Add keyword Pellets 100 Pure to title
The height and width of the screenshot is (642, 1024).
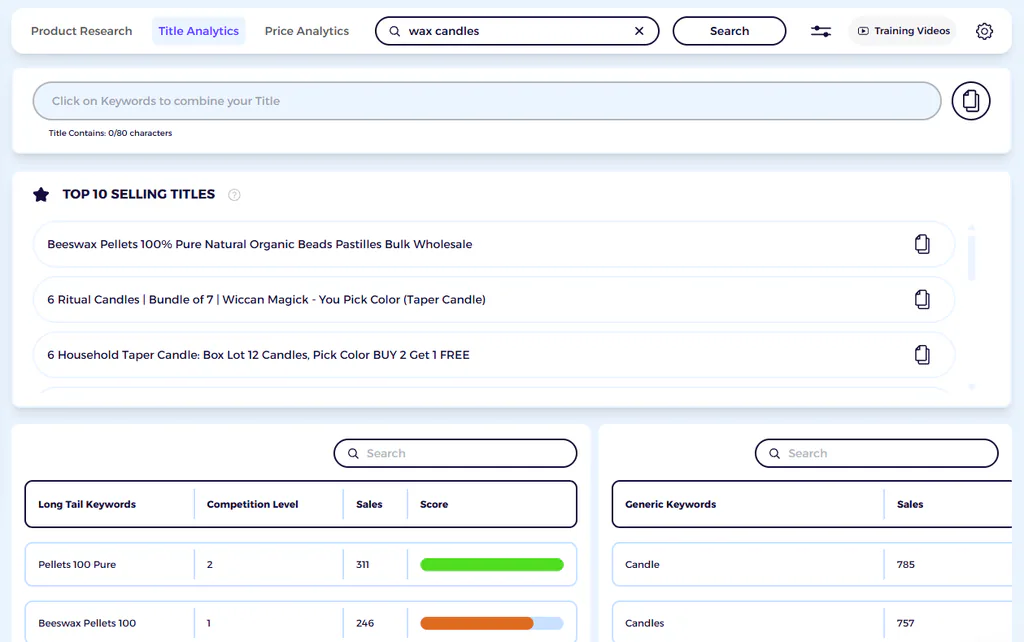click(77, 564)
